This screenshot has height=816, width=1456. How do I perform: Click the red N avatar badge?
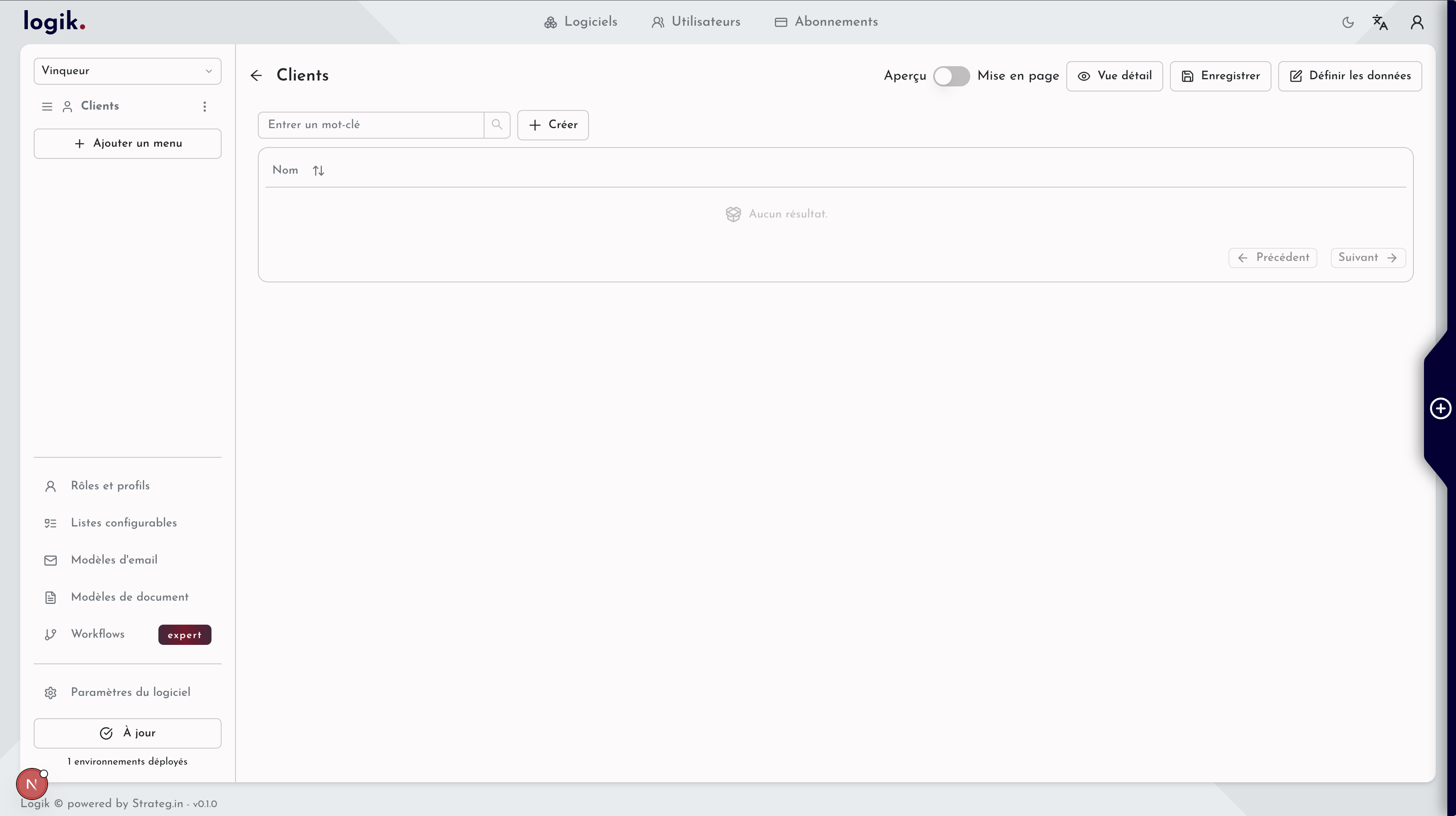pos(32,784)
